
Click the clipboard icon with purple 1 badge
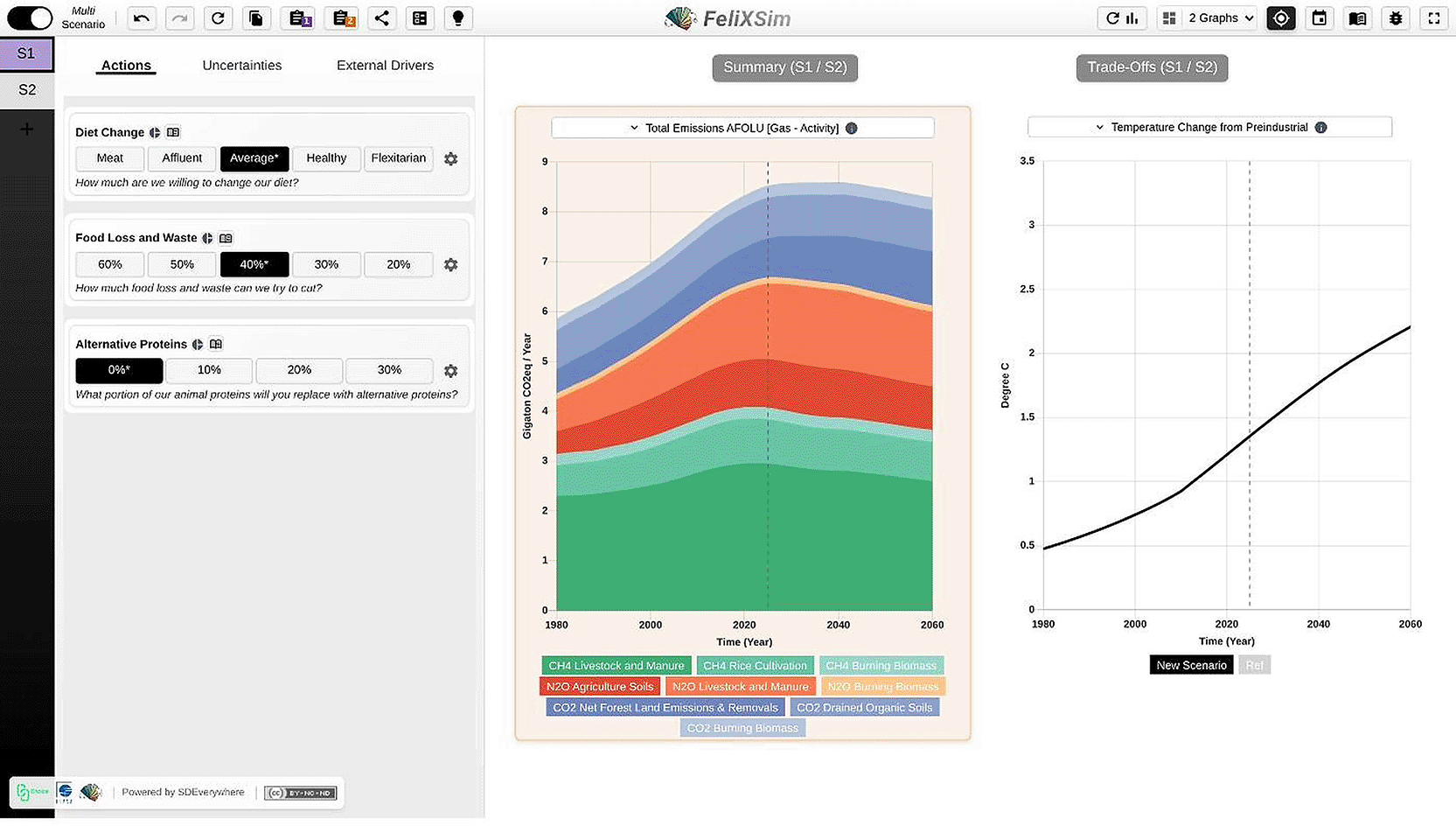coord(300,18)
